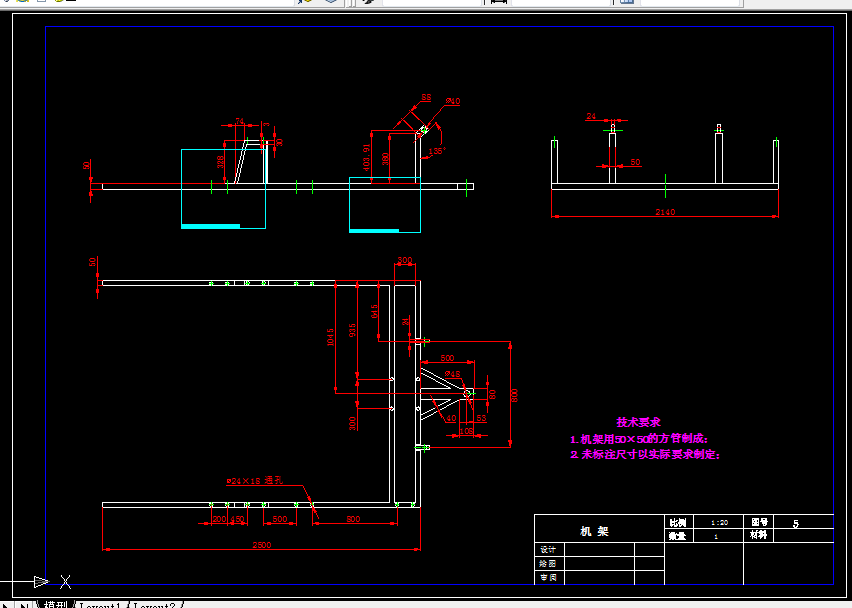The width and height of the screenshot is (852, 608).
Task: Select the 机架 title block name
Action: pyautogui.click(x=594, y=531)
